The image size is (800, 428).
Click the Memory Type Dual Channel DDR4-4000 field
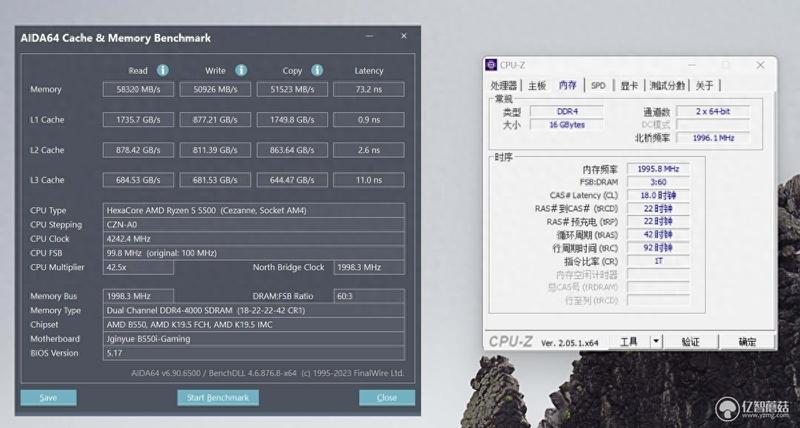pos(254,310)
